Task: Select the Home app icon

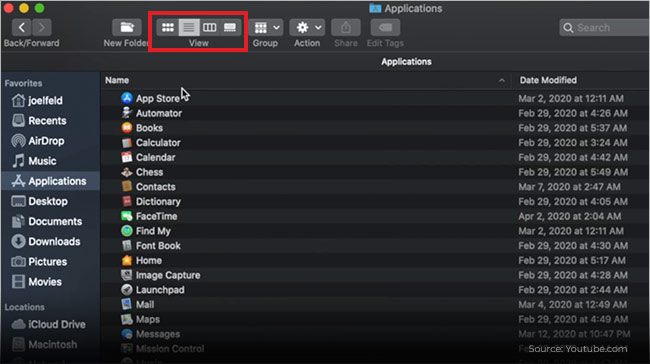Action: tap(127, 260)
